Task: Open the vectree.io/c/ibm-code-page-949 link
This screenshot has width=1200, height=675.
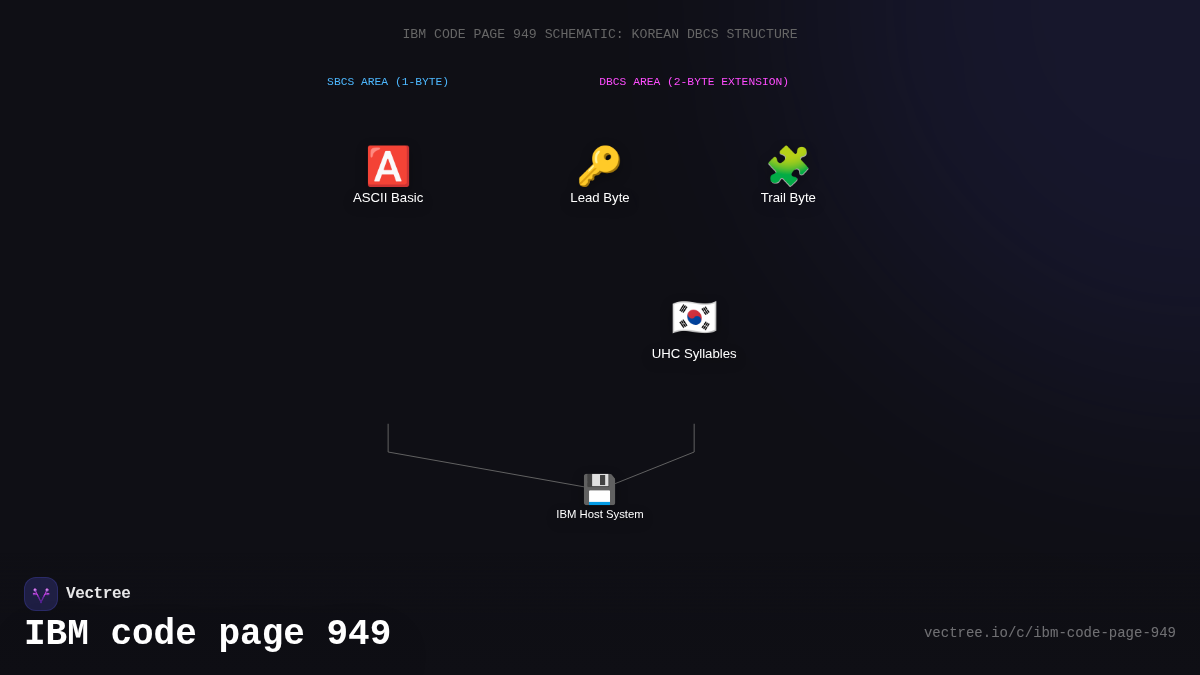Action: click(x=1049, y=632)
